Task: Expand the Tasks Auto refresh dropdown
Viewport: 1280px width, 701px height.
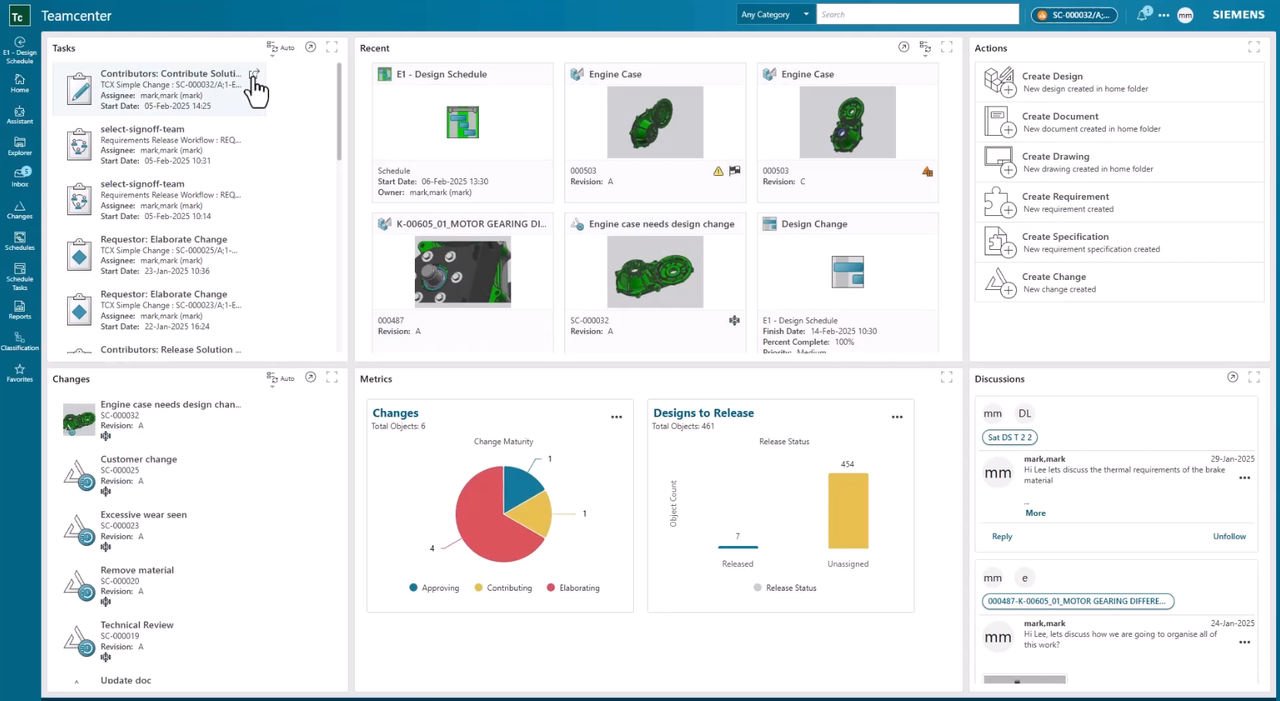Action: [280, 48]
